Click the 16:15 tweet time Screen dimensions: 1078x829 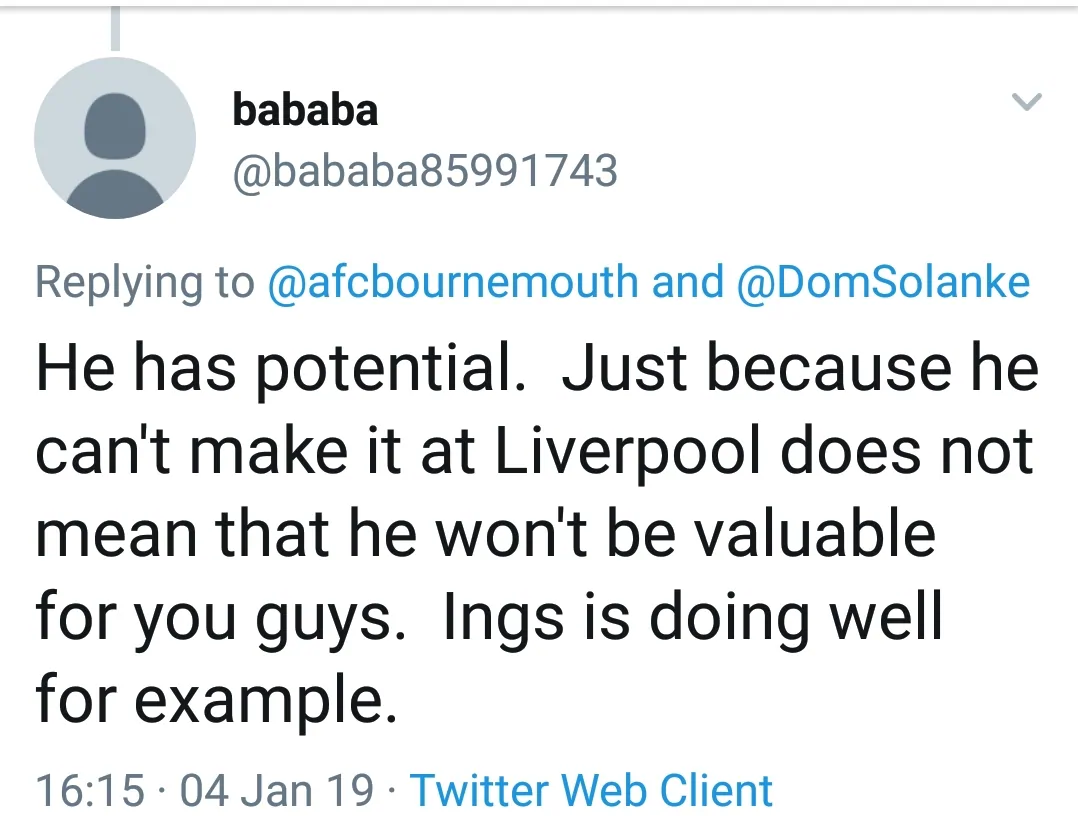(90, 790)
